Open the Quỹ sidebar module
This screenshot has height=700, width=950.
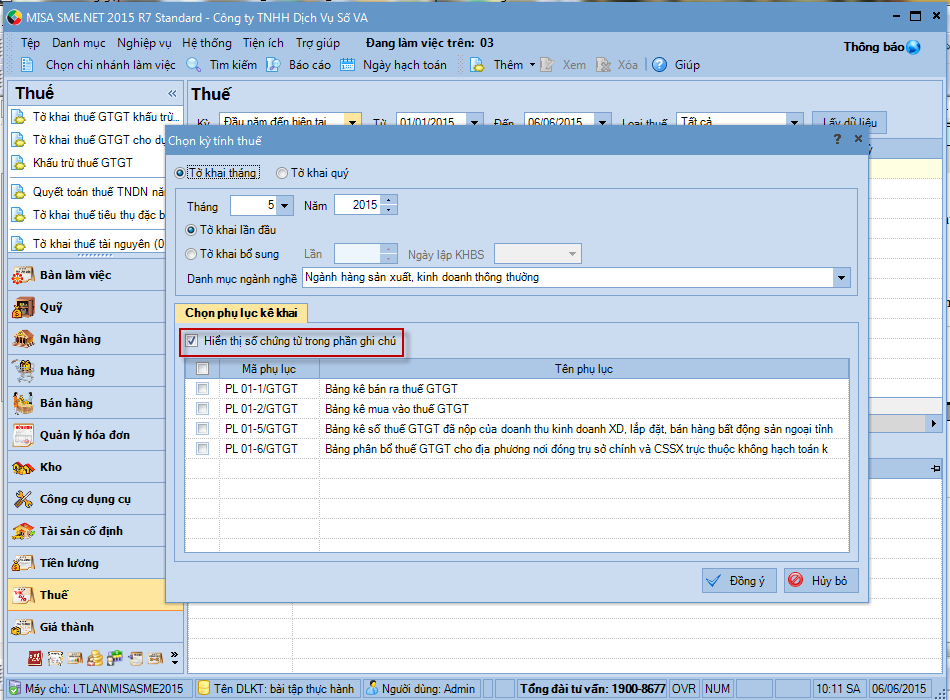coord(87,307)
